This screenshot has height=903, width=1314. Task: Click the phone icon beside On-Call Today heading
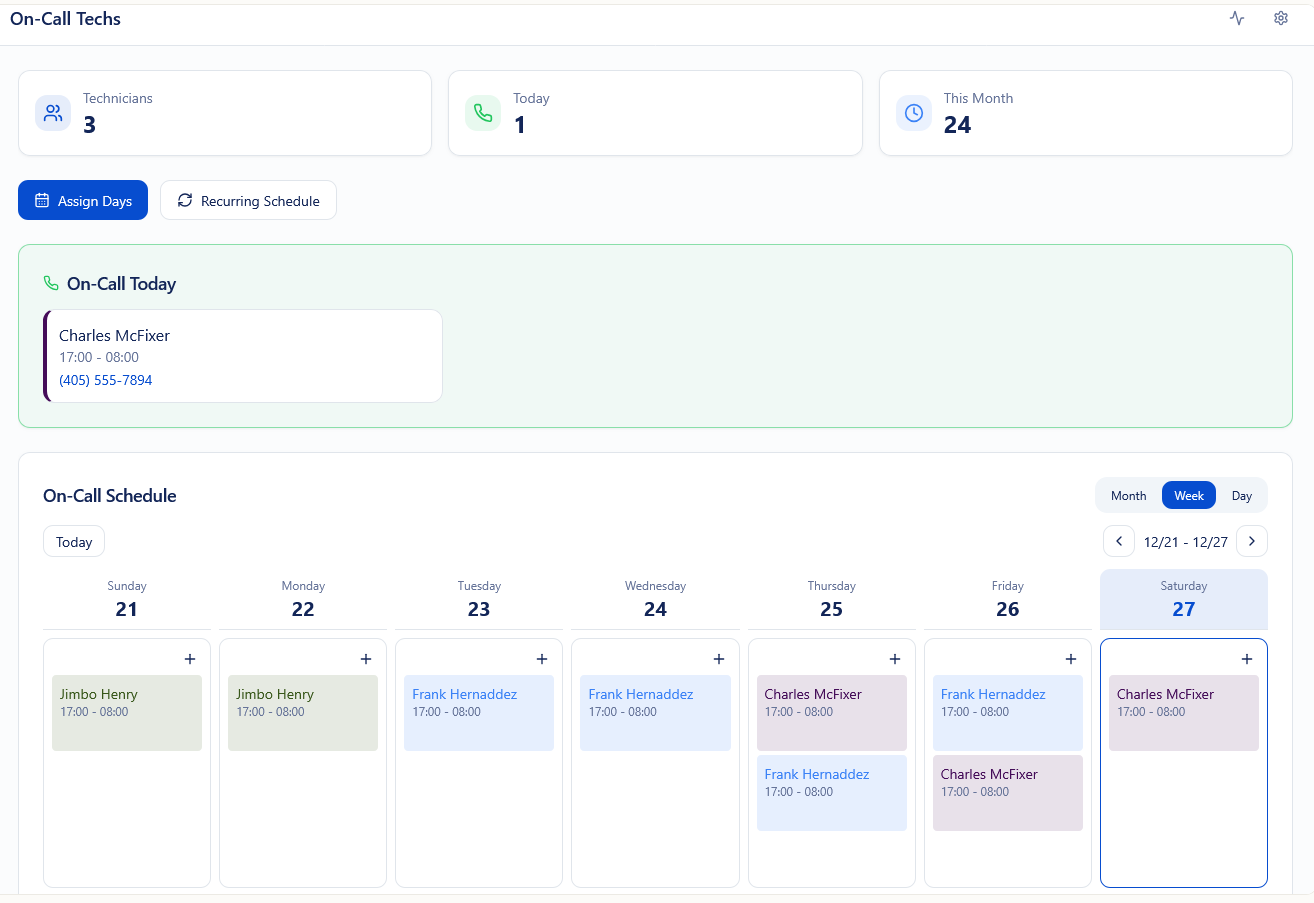coord(50,283)
